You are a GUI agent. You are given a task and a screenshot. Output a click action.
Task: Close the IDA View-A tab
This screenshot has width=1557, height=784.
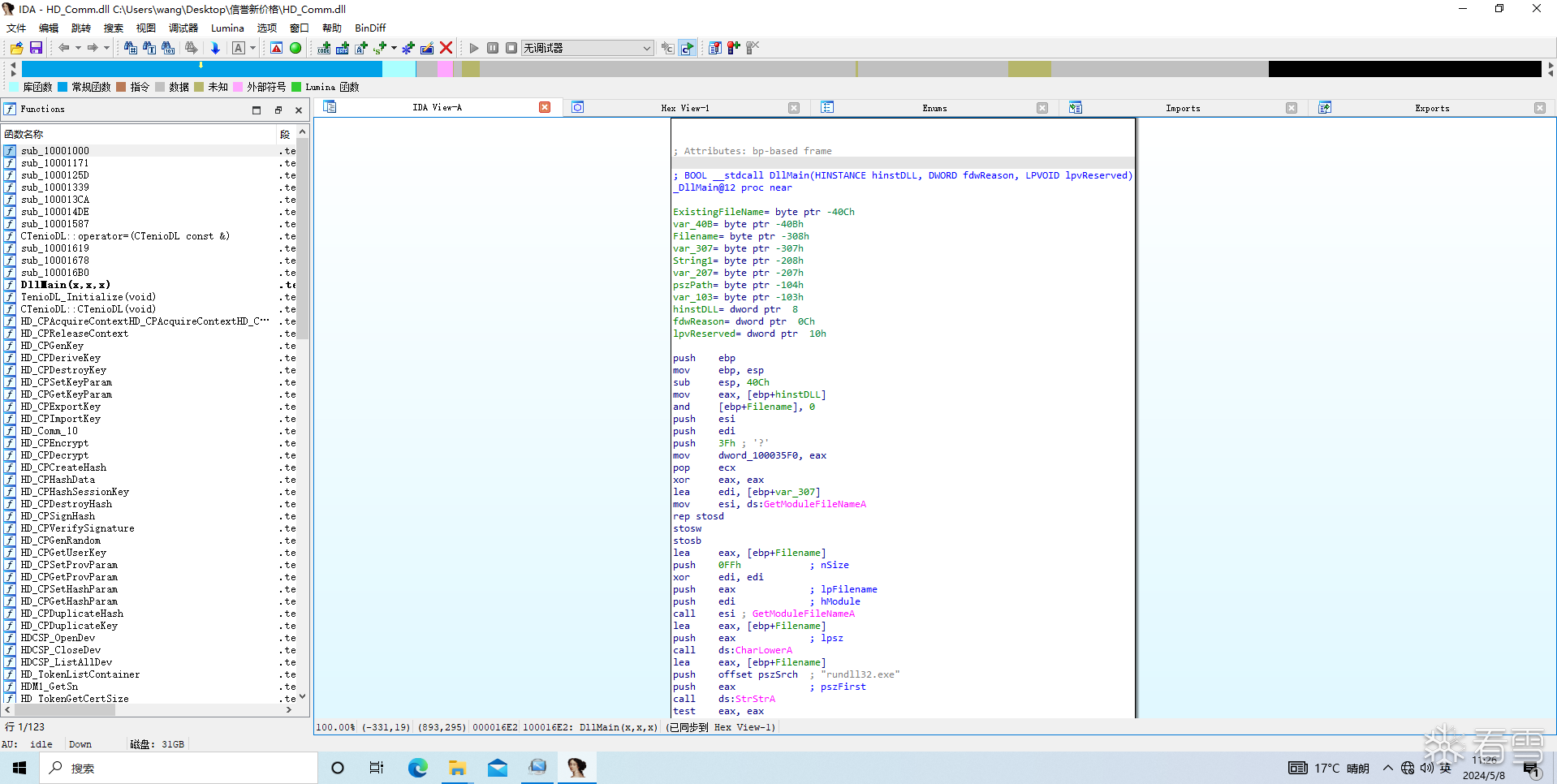click(x=545, y=107)
